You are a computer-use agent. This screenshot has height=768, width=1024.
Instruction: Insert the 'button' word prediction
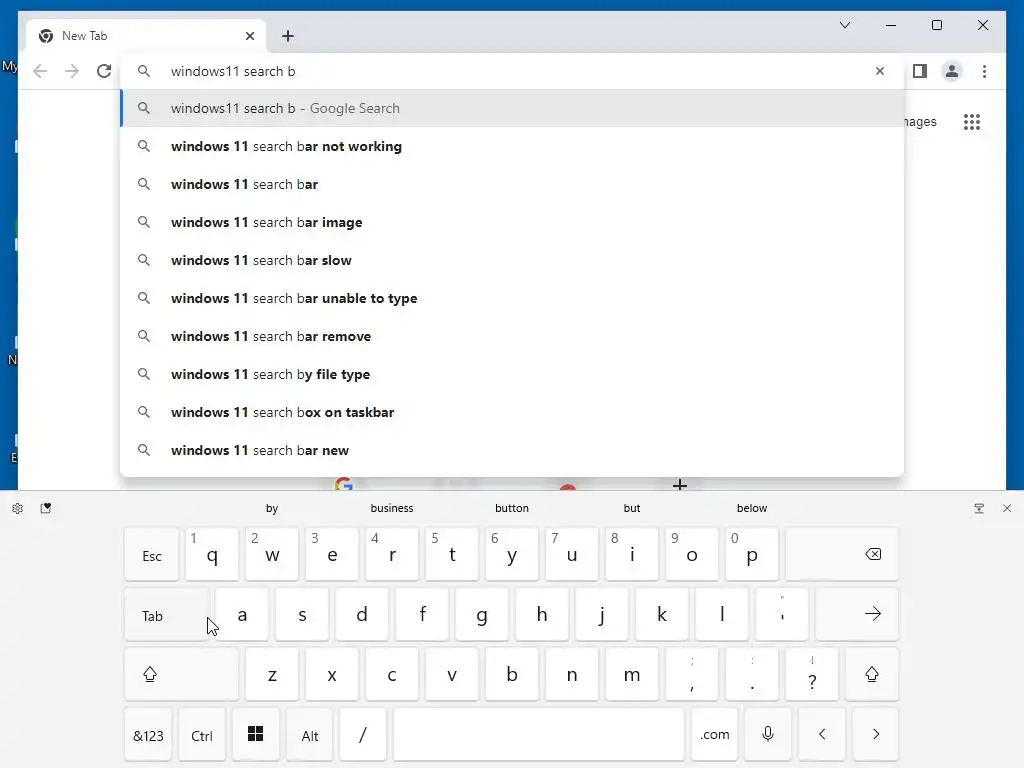coord(512,508)
